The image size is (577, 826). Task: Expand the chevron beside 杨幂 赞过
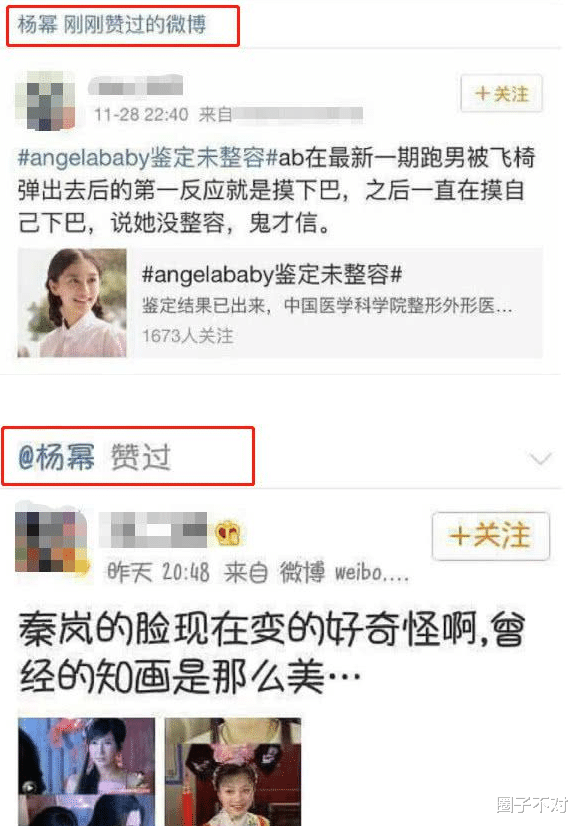click(x=541, y=458)
